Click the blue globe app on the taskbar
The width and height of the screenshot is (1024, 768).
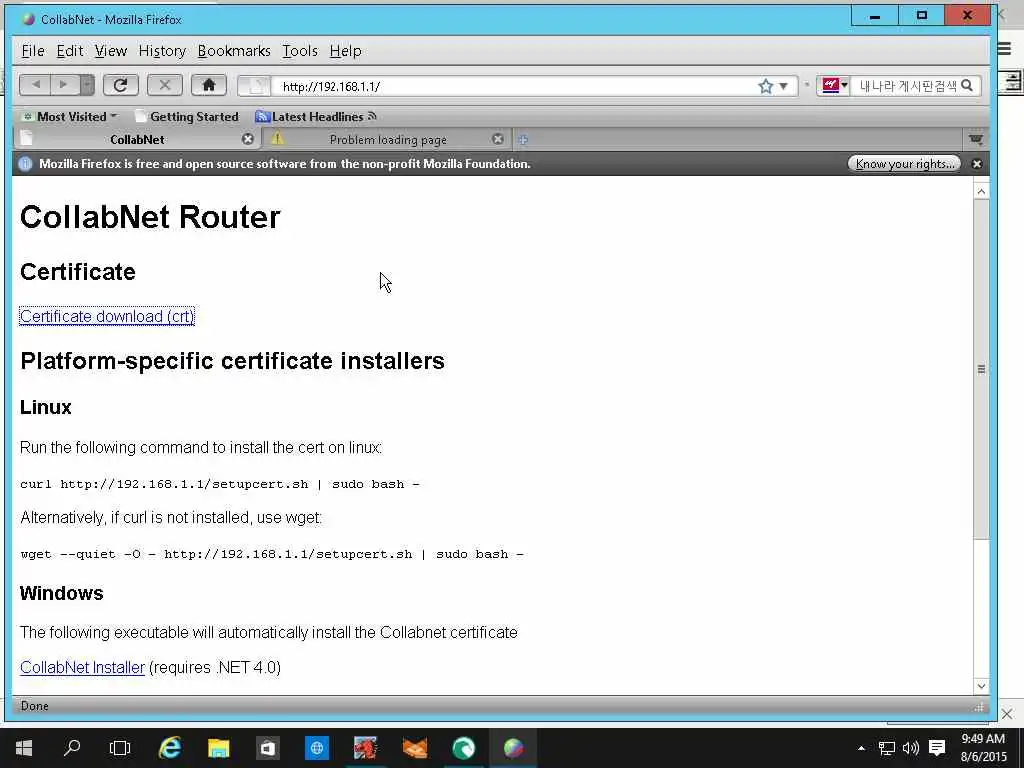click(x=317, y=748)
